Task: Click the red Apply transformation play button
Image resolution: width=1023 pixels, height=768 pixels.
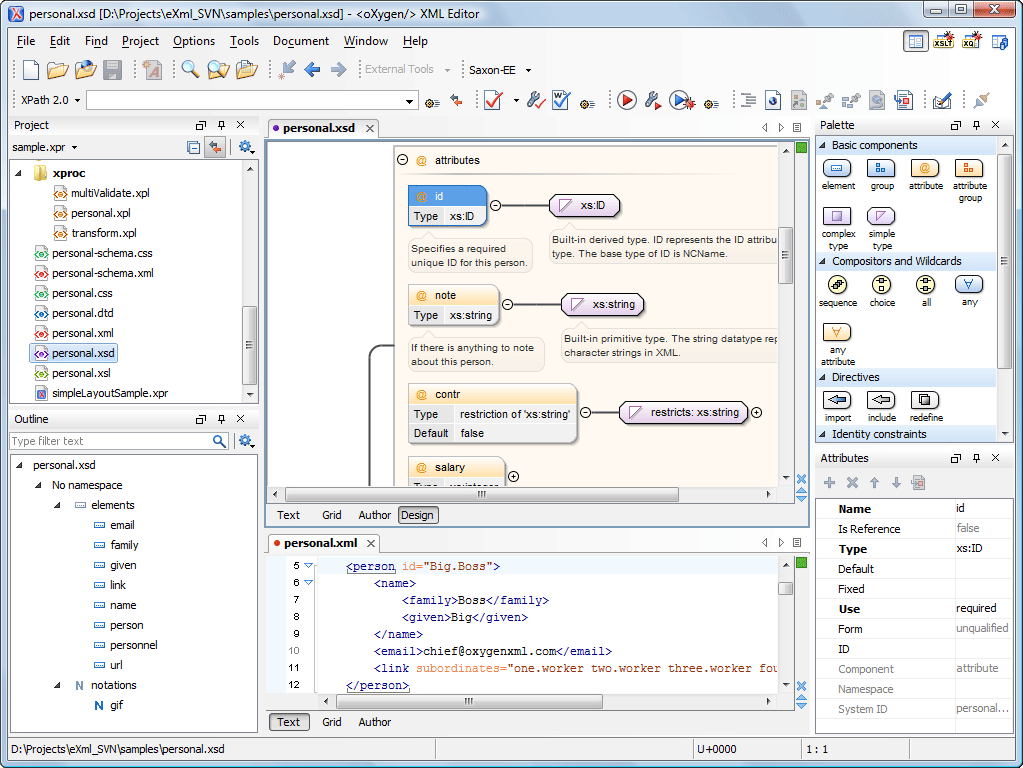Action: click(x=626, y=100)
